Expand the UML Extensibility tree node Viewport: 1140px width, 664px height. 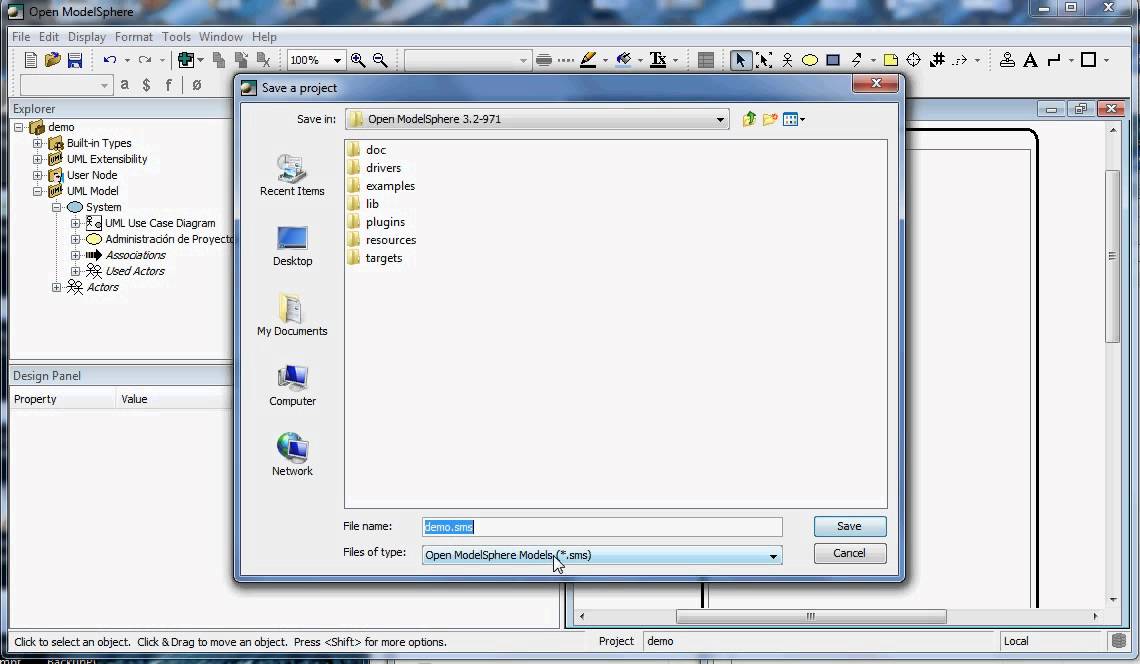pyautogui.click(x=37, y=159)
